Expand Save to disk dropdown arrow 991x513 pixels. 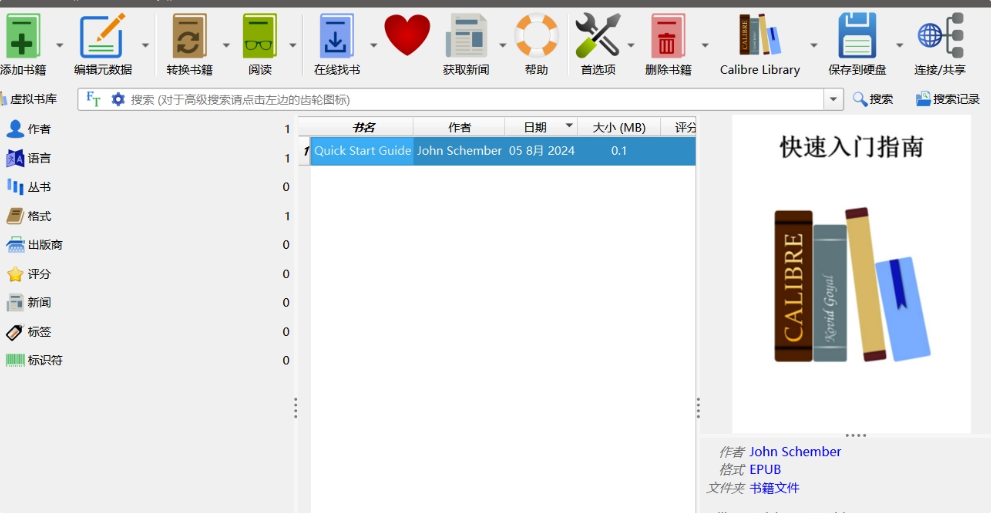[x=899, y=45]
